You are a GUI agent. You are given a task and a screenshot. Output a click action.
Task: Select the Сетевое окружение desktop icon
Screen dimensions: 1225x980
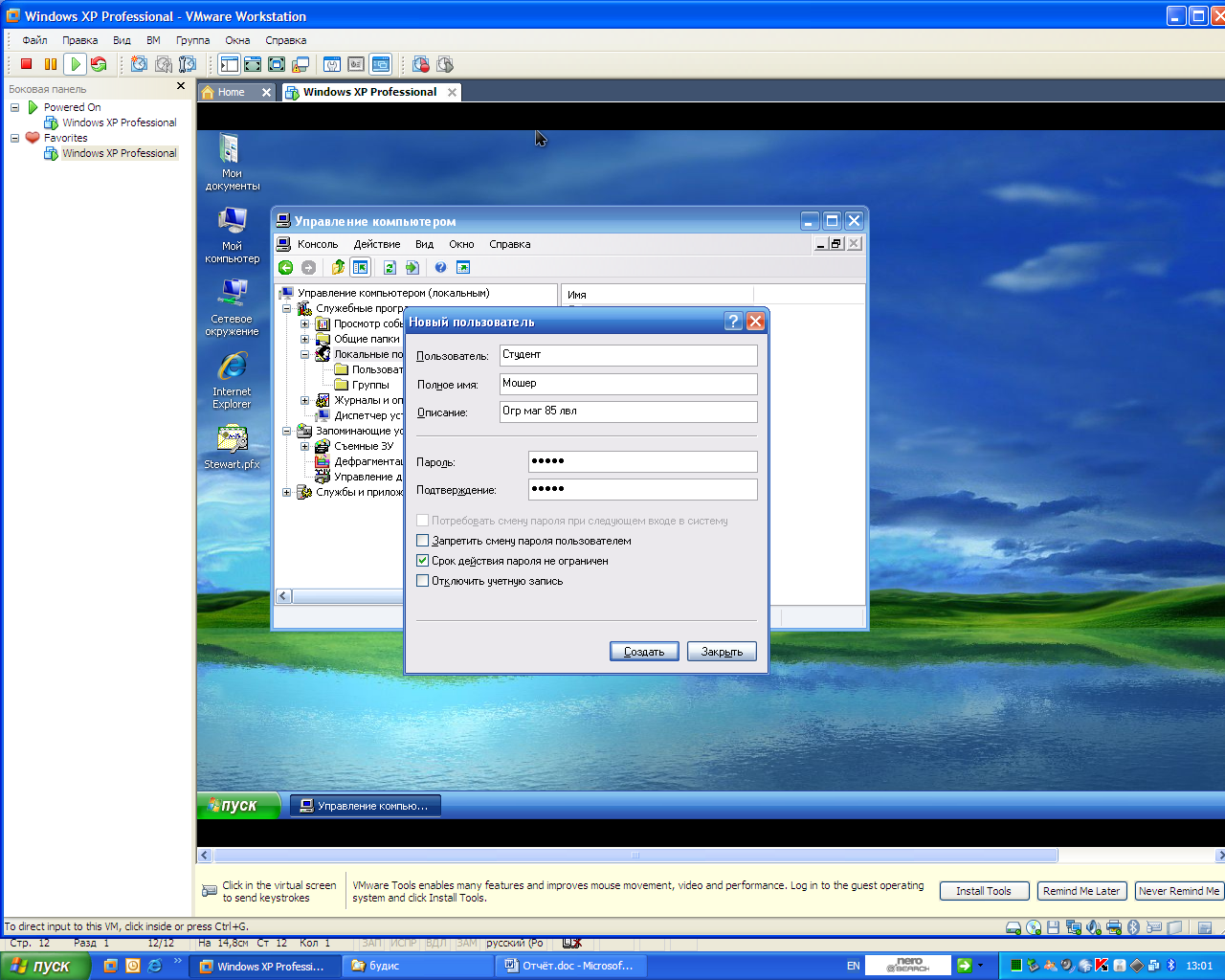click(x=232, y=307)
